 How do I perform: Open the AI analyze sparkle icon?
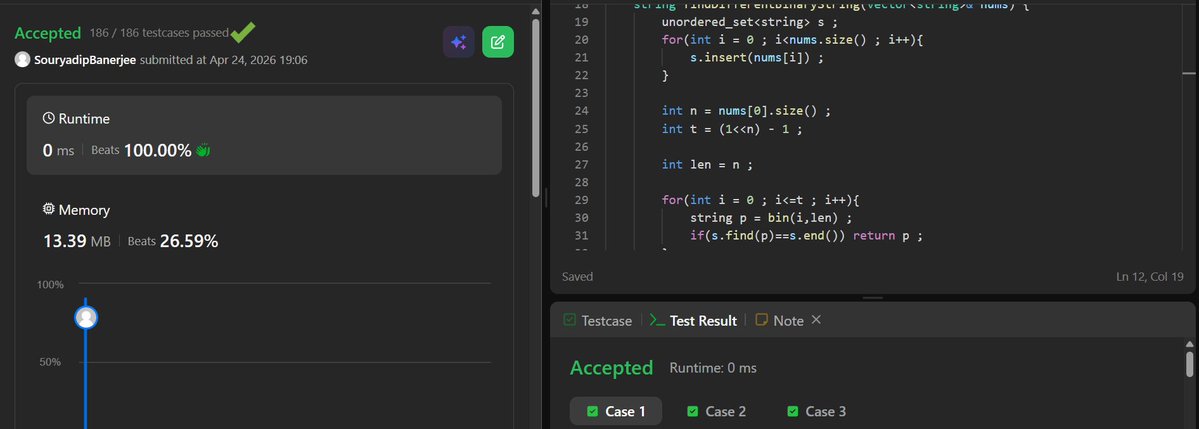(x=459, y=42)
